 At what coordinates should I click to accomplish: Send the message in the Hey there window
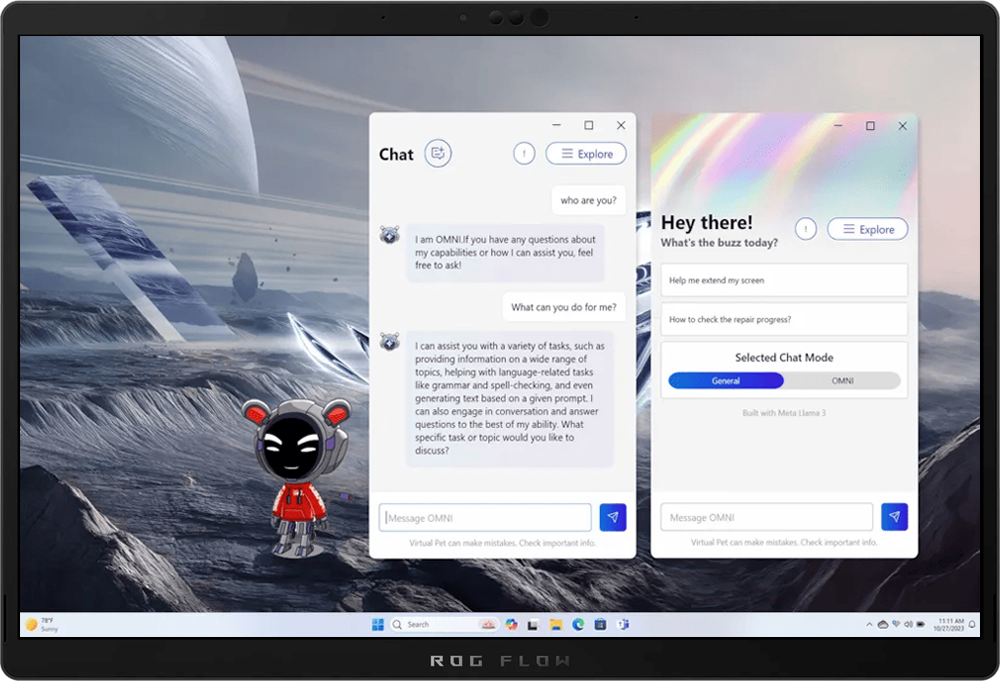(x=894, y=516)
